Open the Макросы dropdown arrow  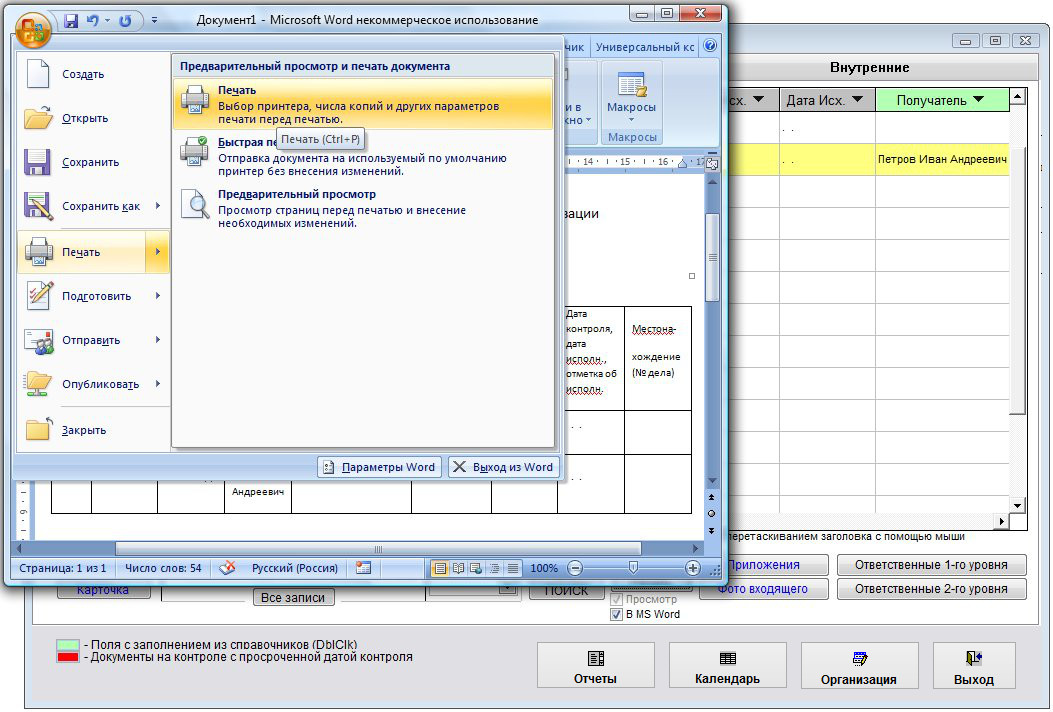click(631, 120)
